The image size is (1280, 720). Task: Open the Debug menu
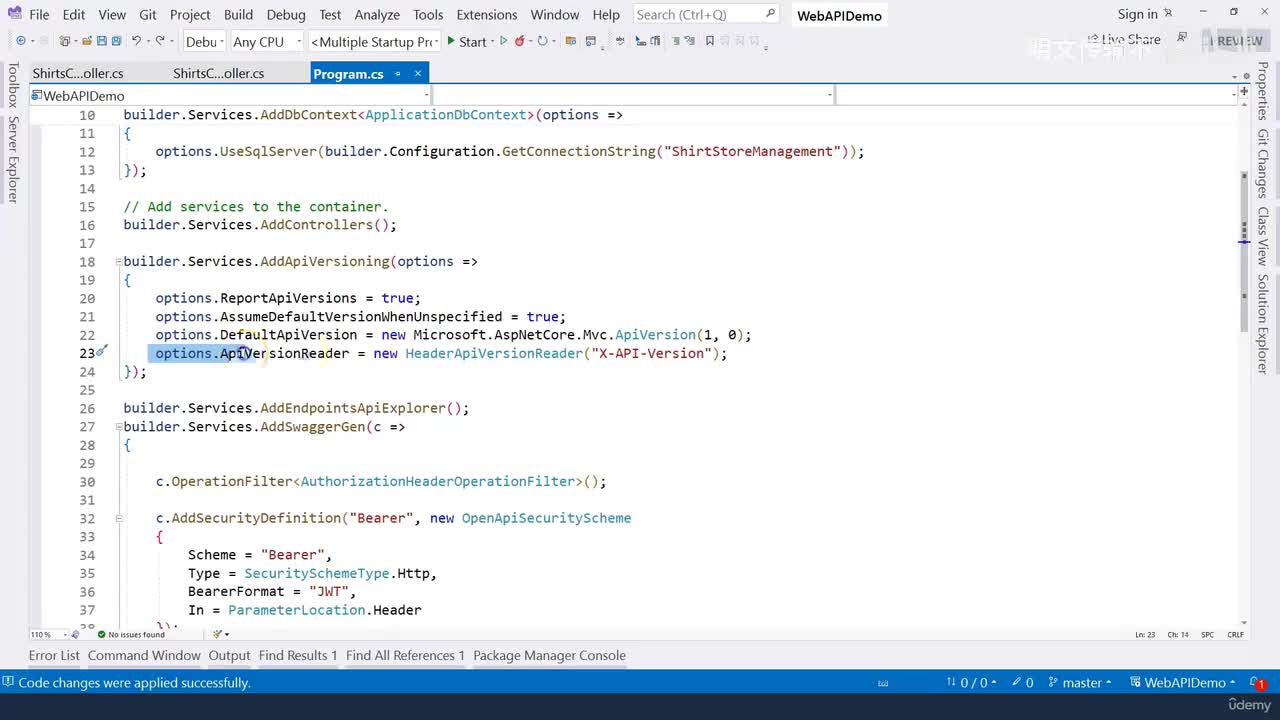click(286, 14)
